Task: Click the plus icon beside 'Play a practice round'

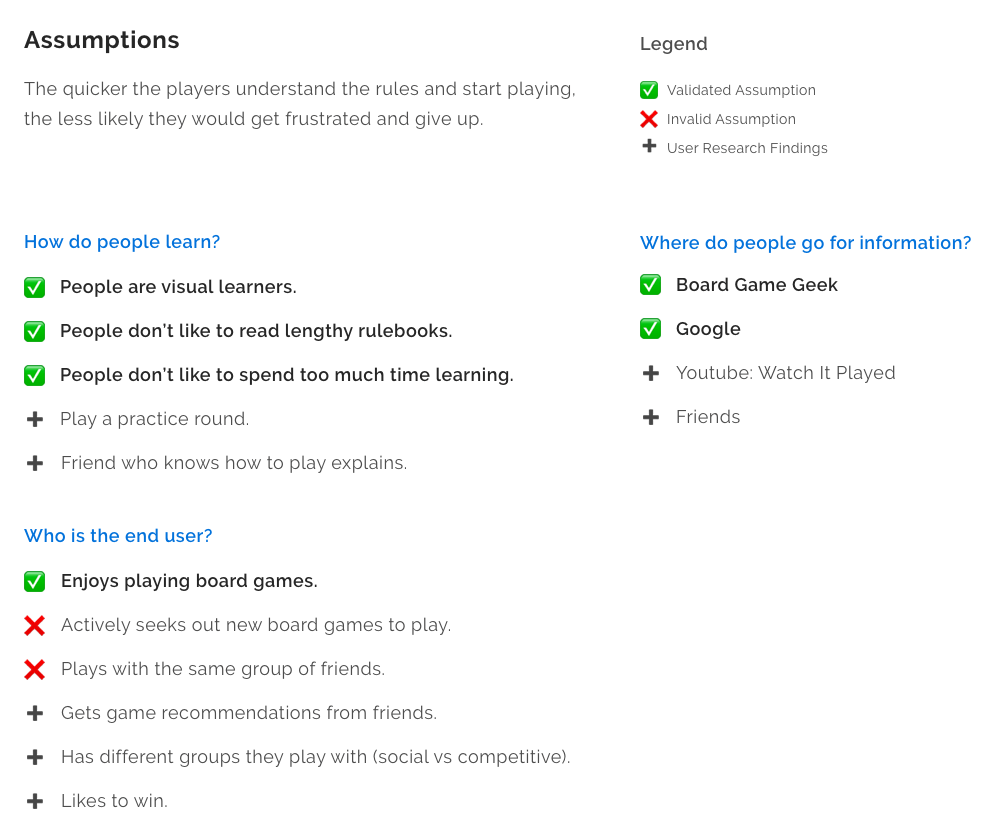Action: coord(35,419)
